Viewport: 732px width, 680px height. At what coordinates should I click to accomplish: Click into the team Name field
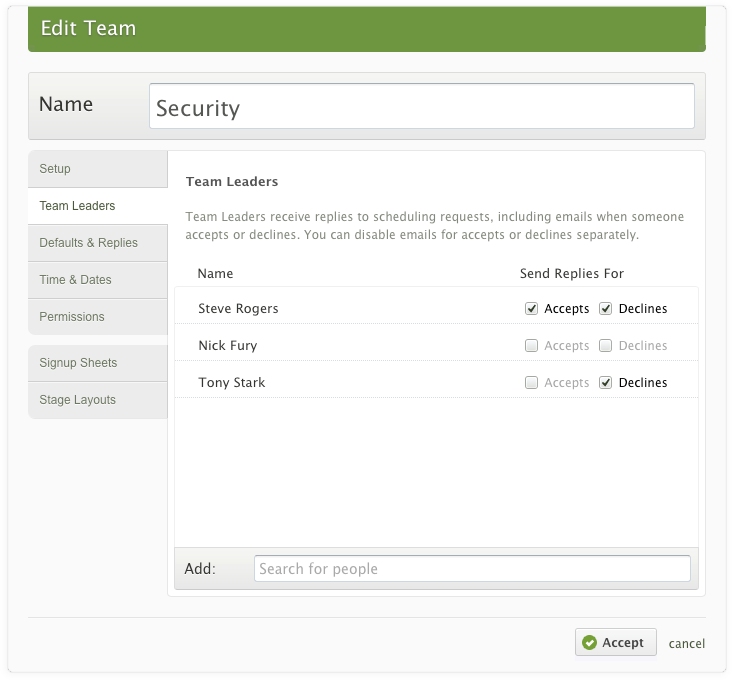pos(421,106)
